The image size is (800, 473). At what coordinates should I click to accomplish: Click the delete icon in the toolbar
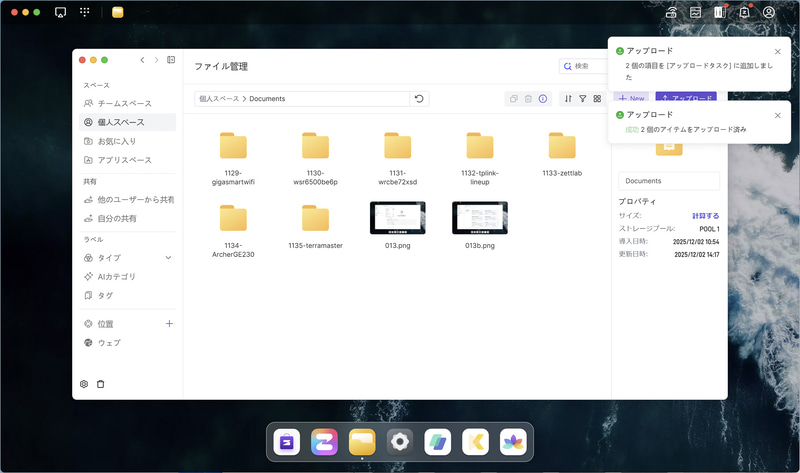click(x=529, y=99)
